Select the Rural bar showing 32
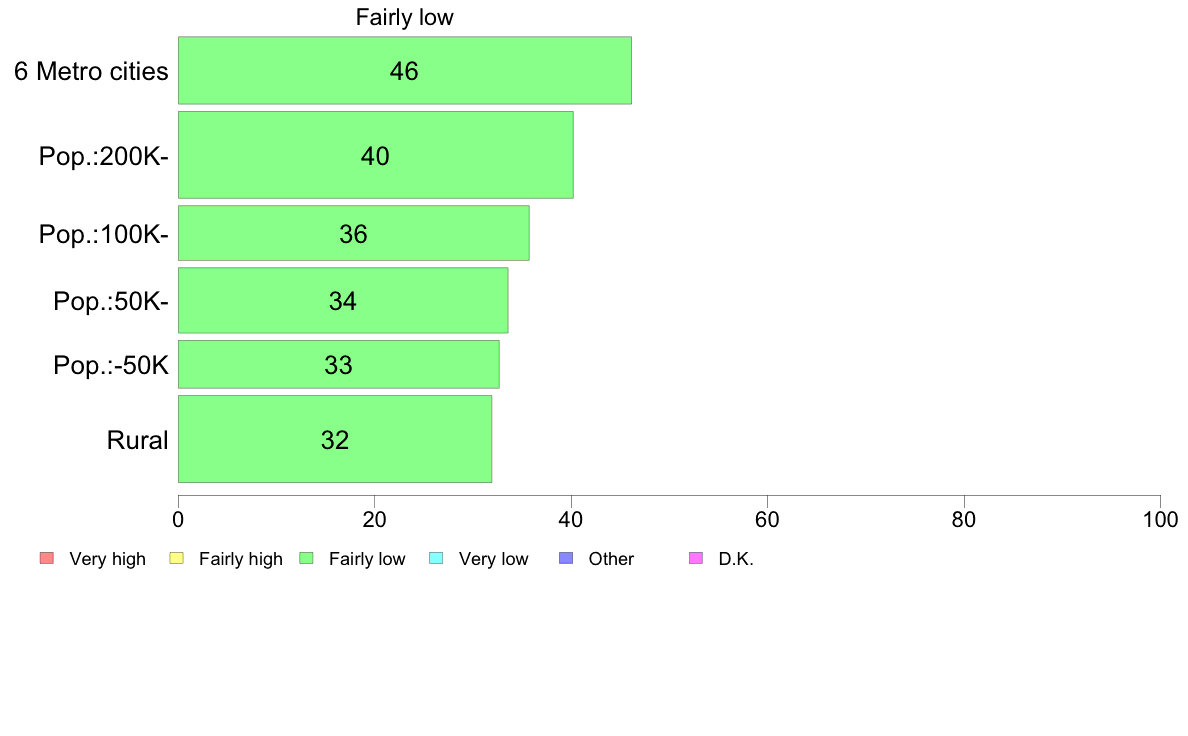Image resolution: width=1188 pixels, height=736 pixels. click(335, 440)
